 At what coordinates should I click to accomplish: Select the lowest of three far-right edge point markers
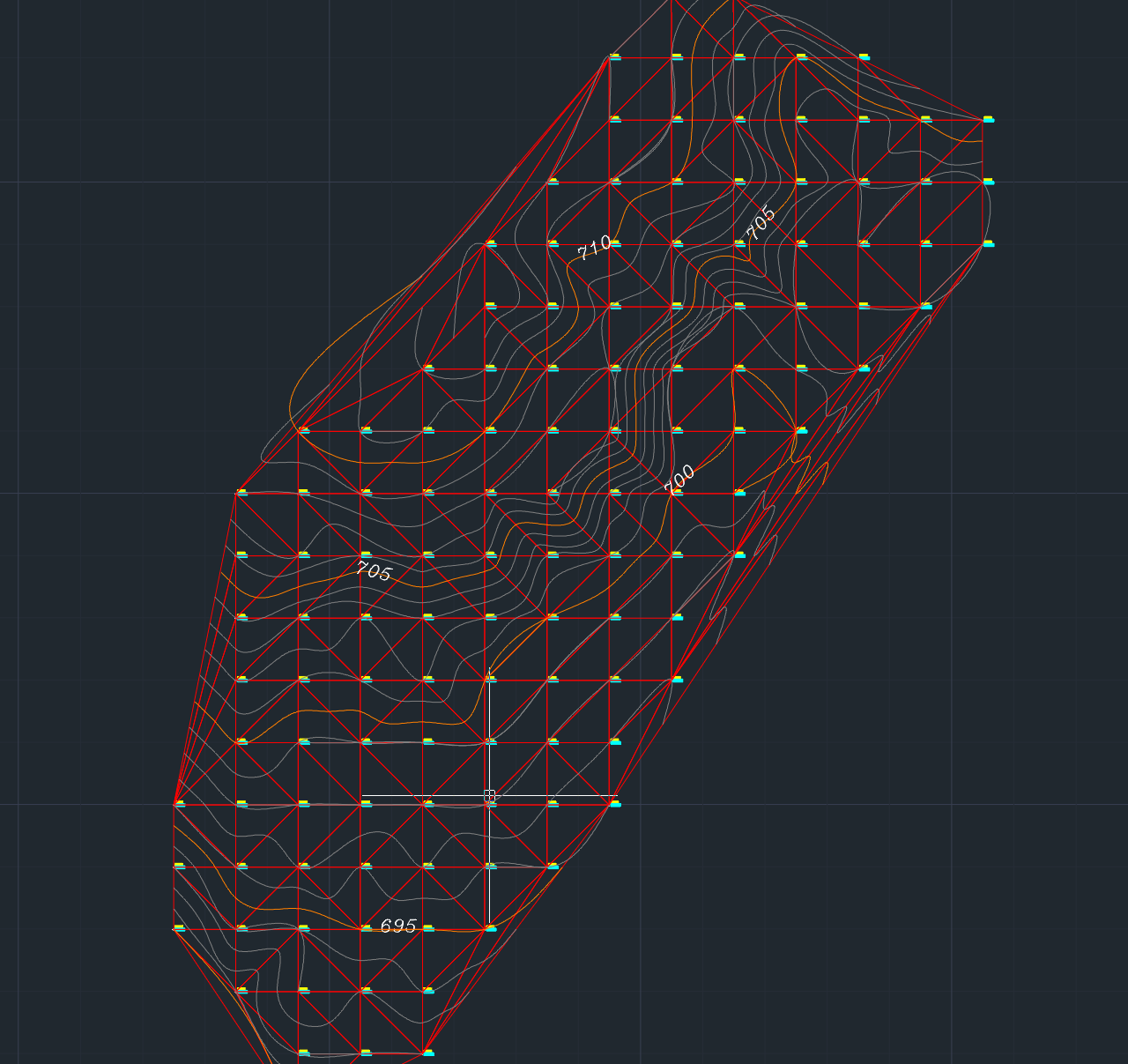click(989, 243)
